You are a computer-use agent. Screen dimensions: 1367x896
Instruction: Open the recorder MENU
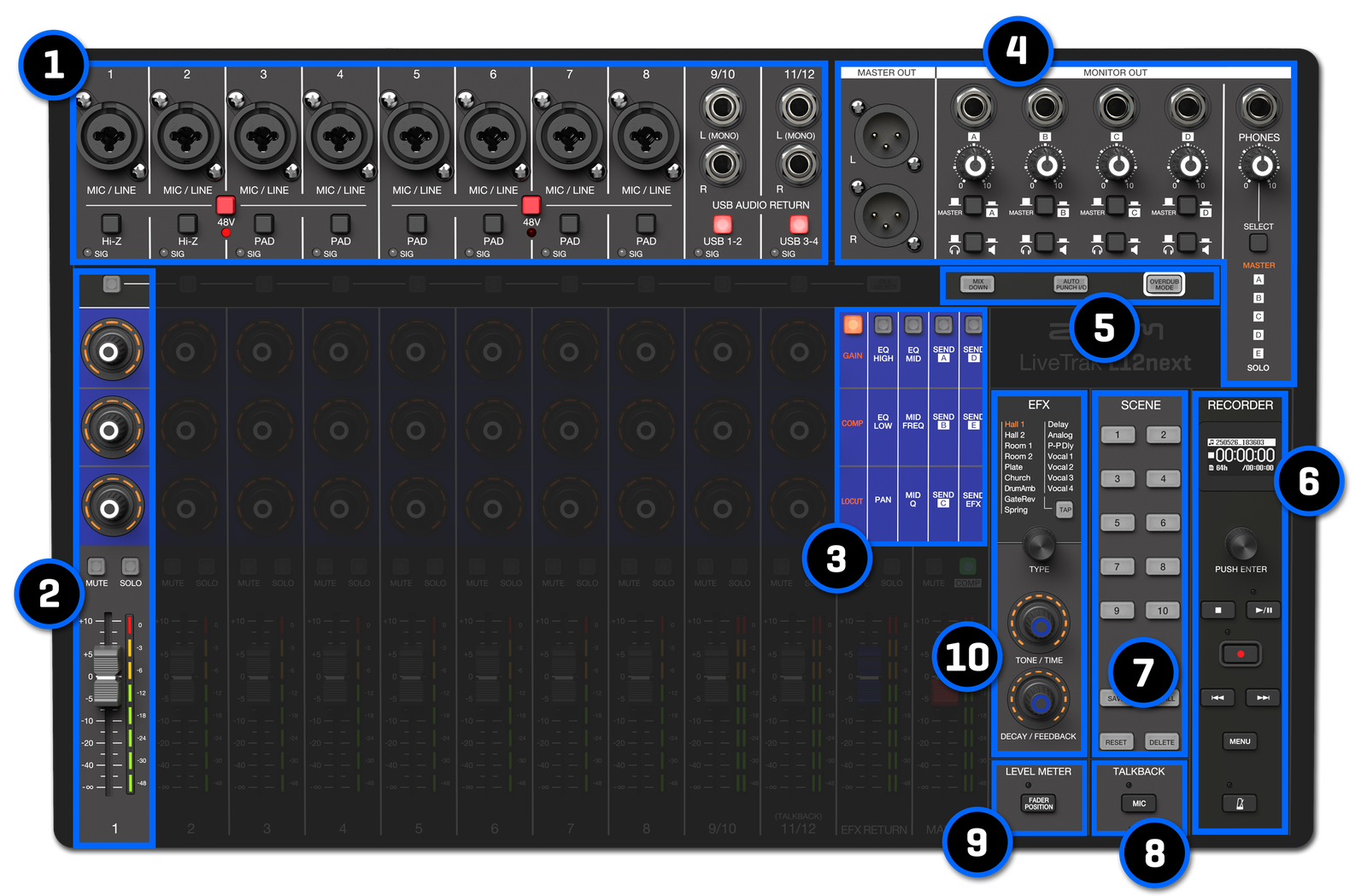tap(1240, 741)
